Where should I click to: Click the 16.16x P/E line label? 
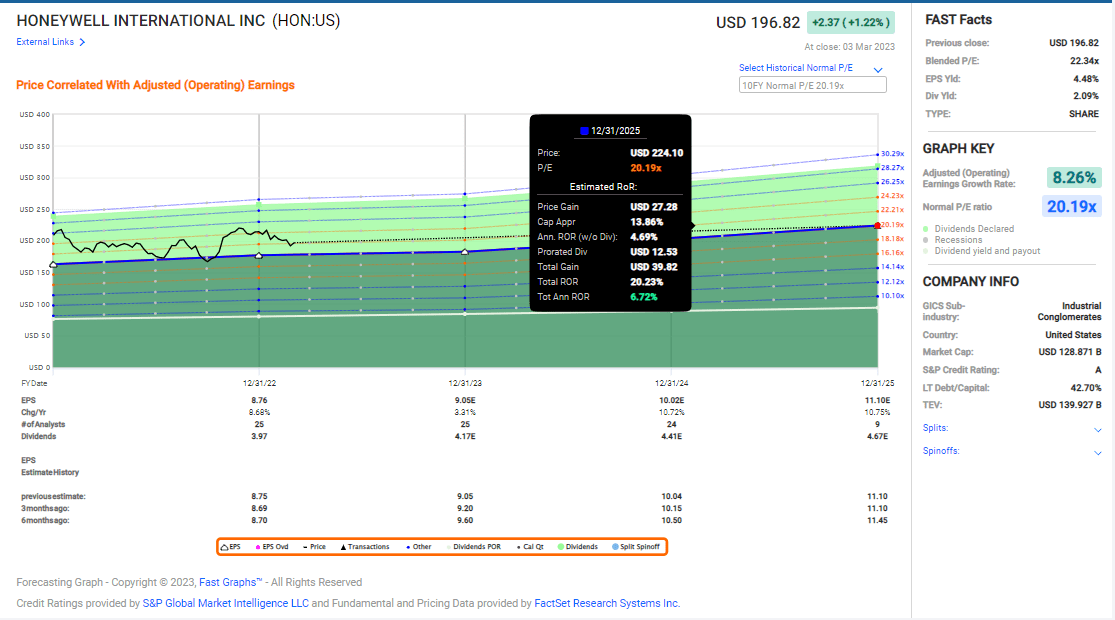click(x=892, y=252)
